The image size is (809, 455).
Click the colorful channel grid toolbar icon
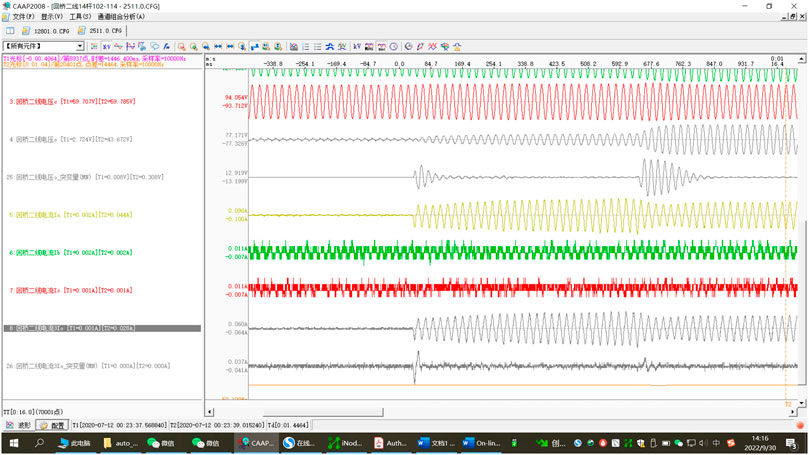[x=94, y=46]
